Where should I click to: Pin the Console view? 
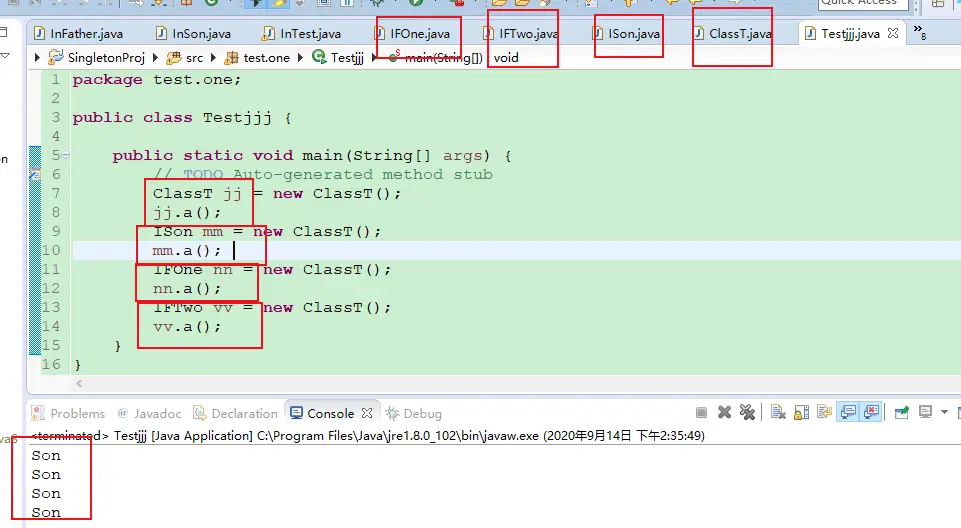tap(901, 412)
